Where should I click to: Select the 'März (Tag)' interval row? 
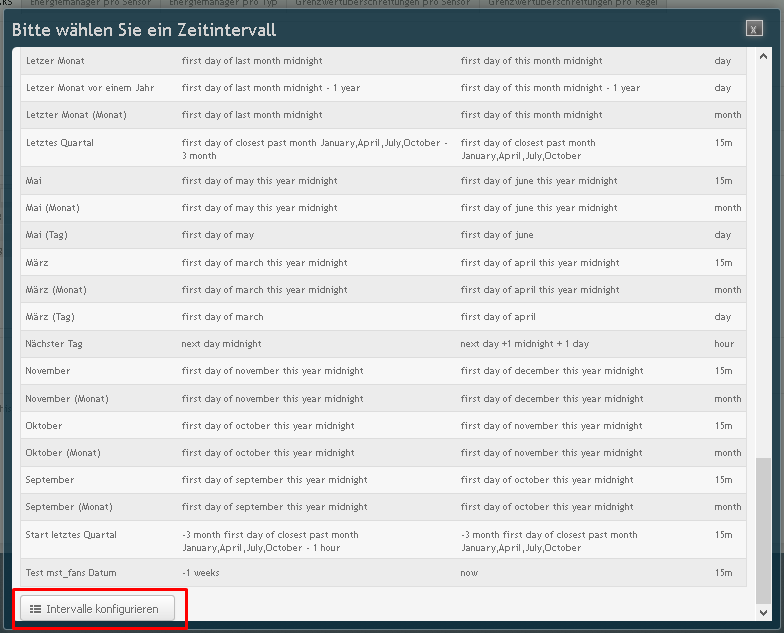coord(383,316)
